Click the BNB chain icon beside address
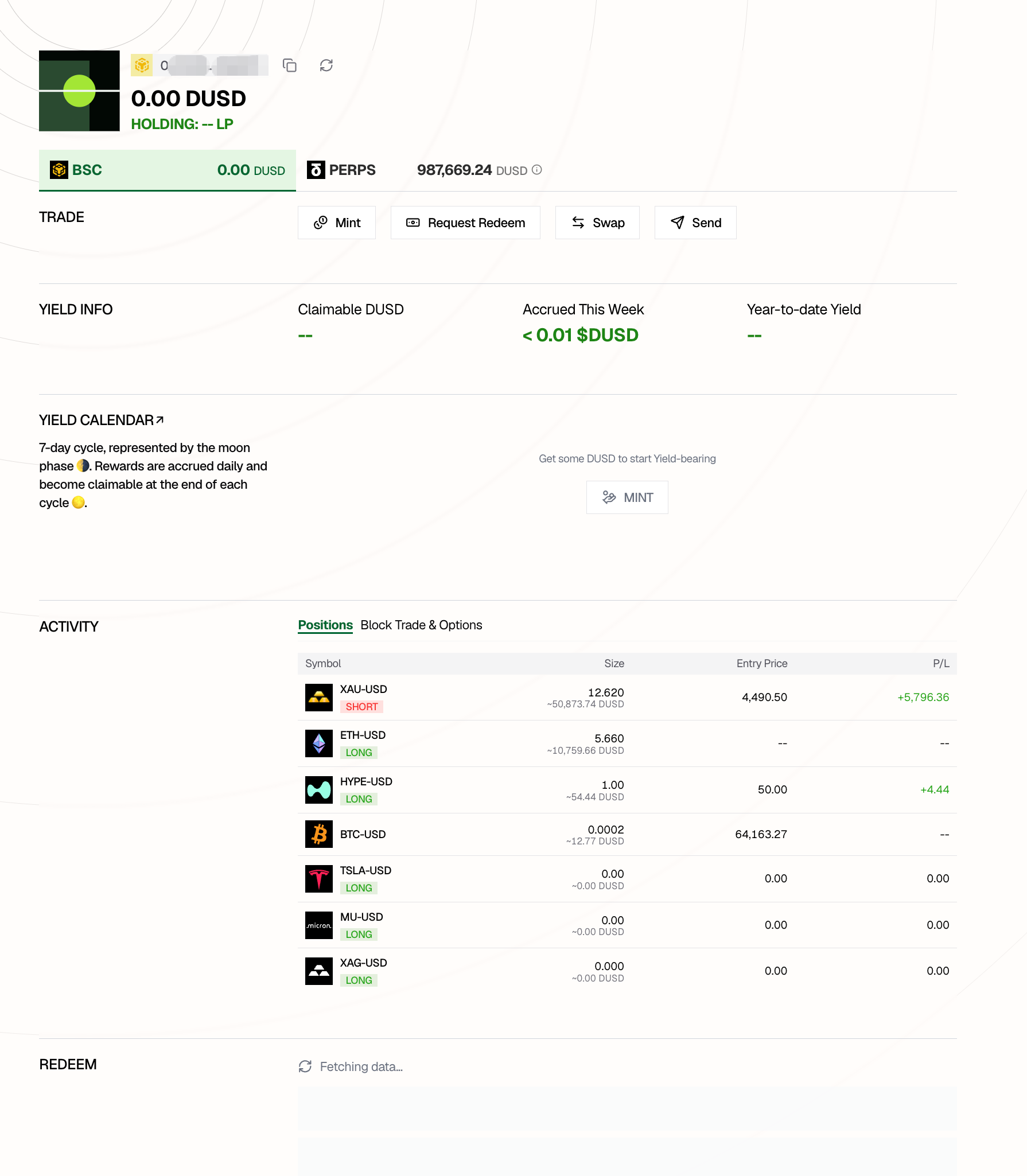The image size is (1027, 1176). (x=142, y=65)
